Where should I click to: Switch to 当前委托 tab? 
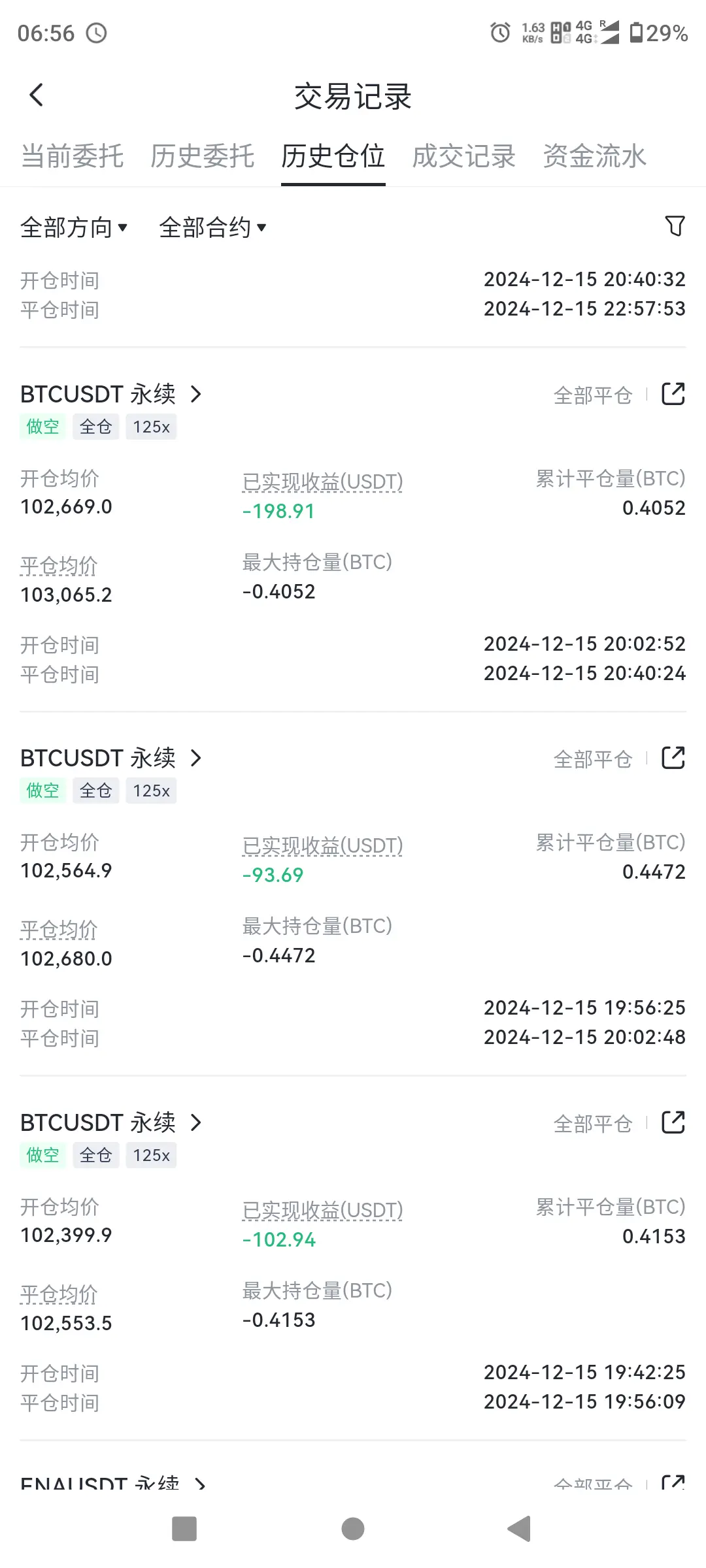pos(73,157)
